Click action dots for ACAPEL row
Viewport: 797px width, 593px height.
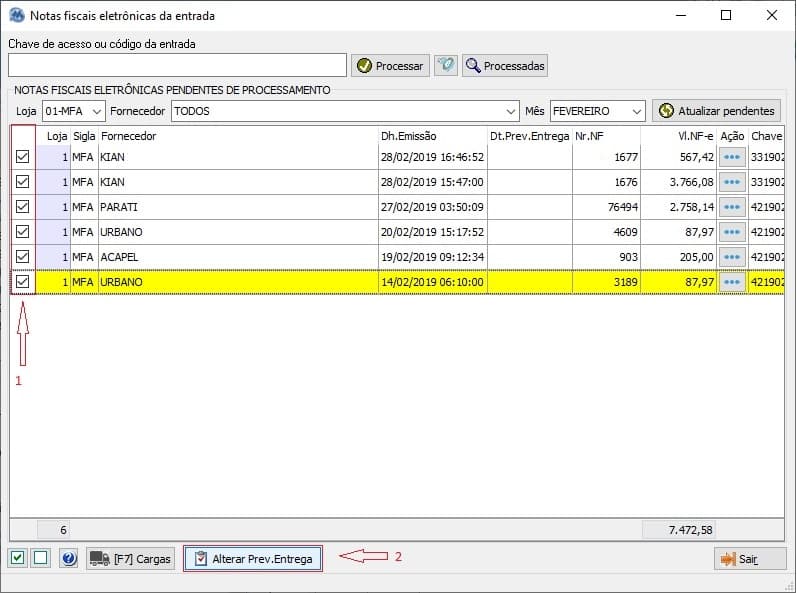(x=732, y=257)
